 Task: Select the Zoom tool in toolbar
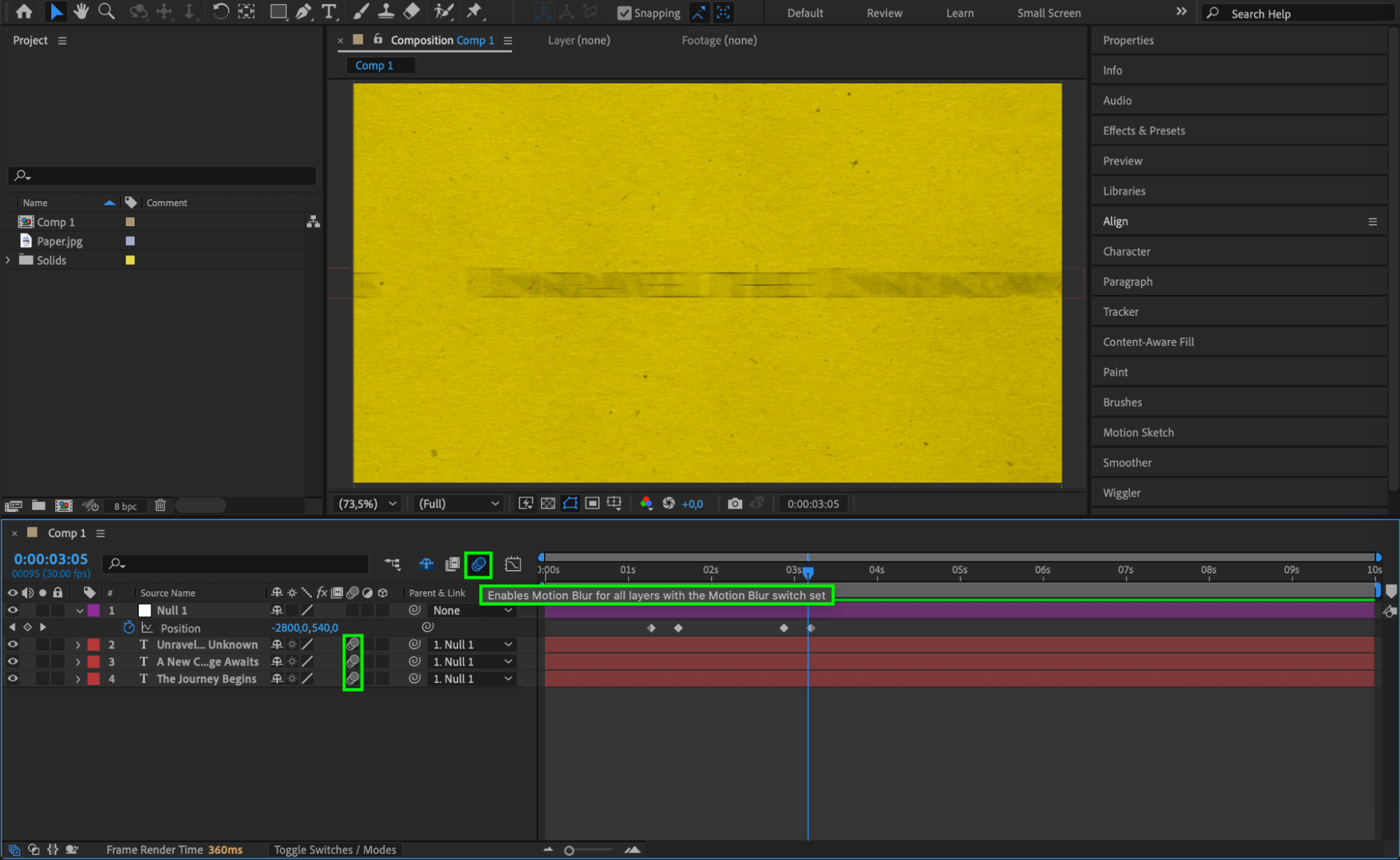106,11
